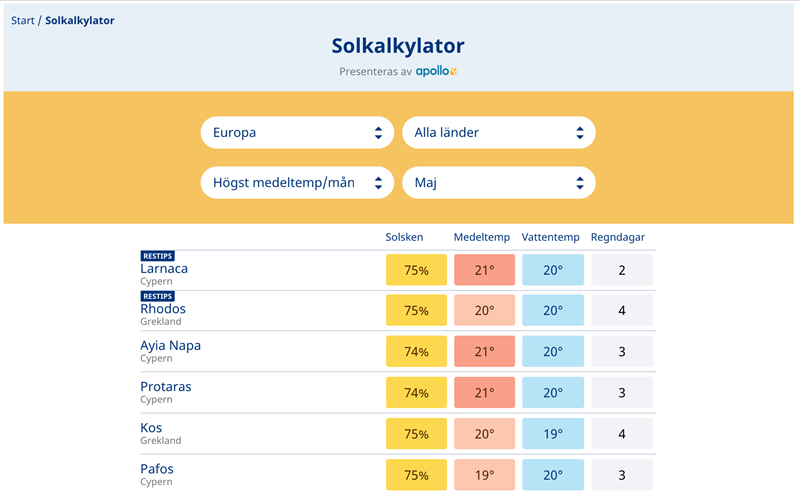Expand the Högst medeltemp/mån sorting dropdown

297,183
